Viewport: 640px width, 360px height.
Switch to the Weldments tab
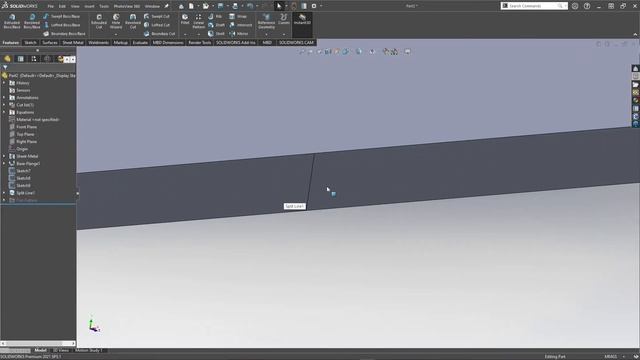pos(98,42)
